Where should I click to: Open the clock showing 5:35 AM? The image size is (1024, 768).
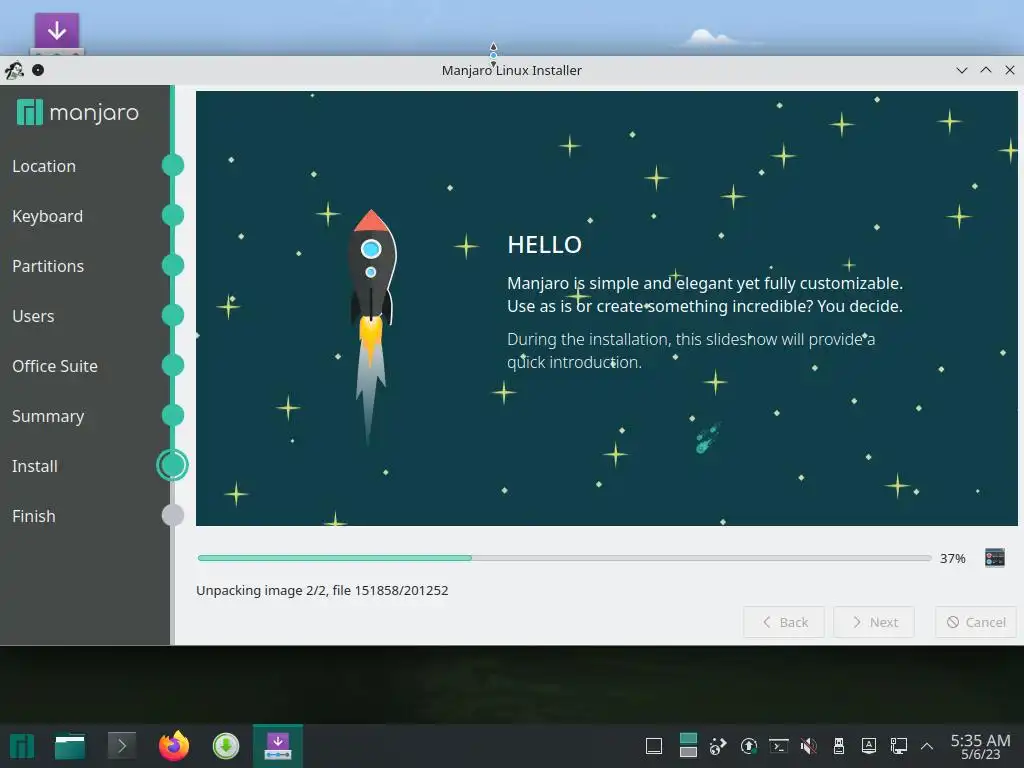(980, 746)
